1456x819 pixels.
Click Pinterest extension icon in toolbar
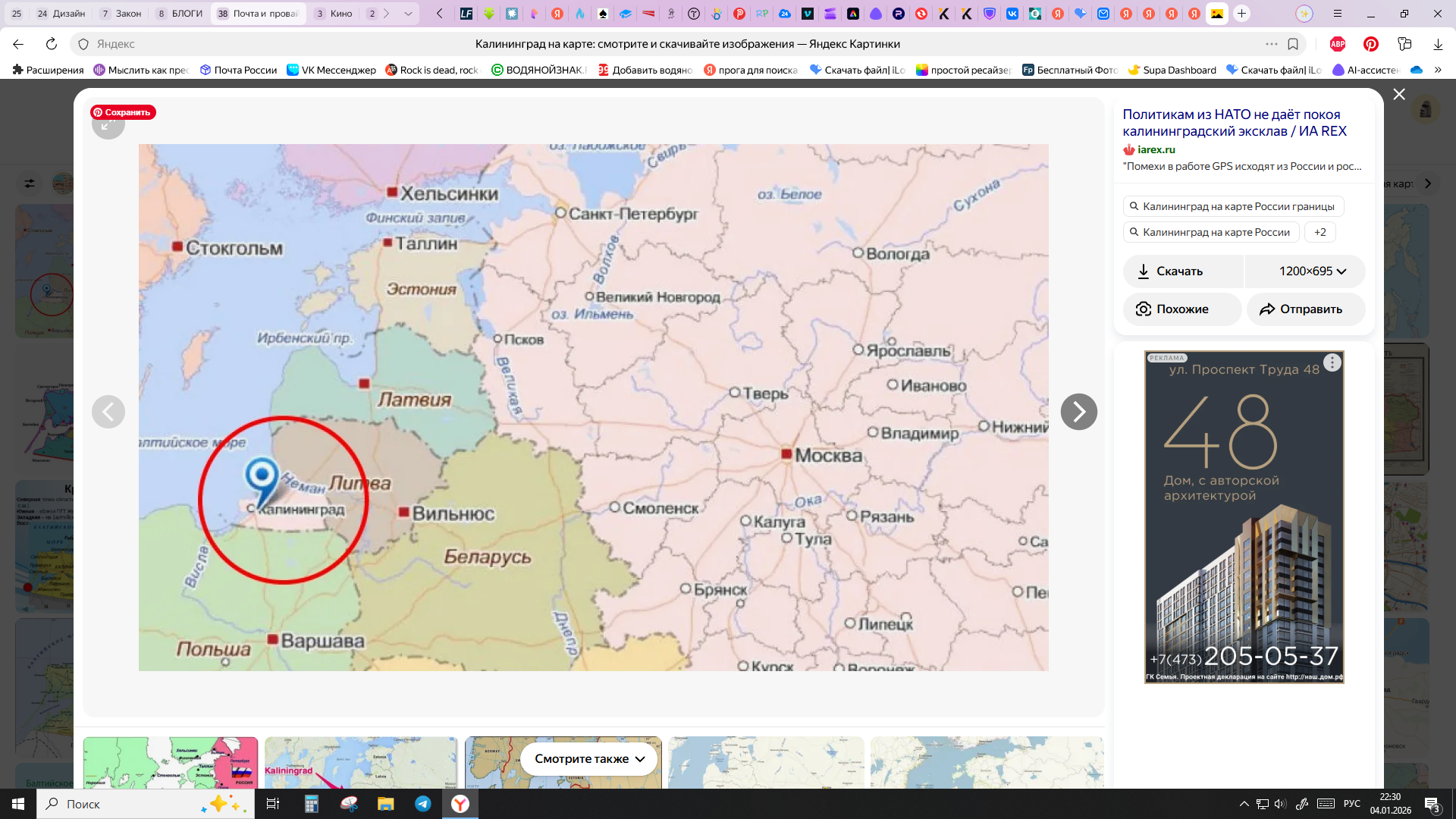coord(1371,44)
